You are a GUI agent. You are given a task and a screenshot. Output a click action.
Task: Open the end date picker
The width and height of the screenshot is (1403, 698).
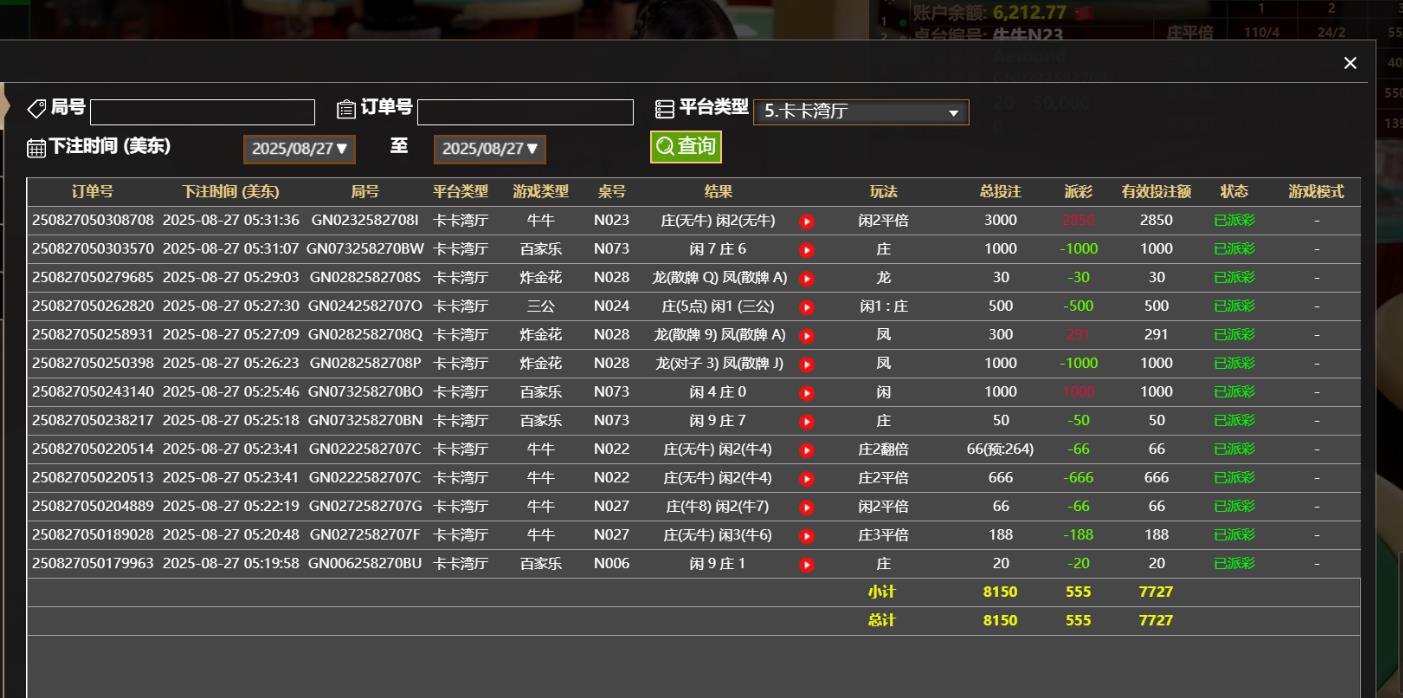(489, 149)
